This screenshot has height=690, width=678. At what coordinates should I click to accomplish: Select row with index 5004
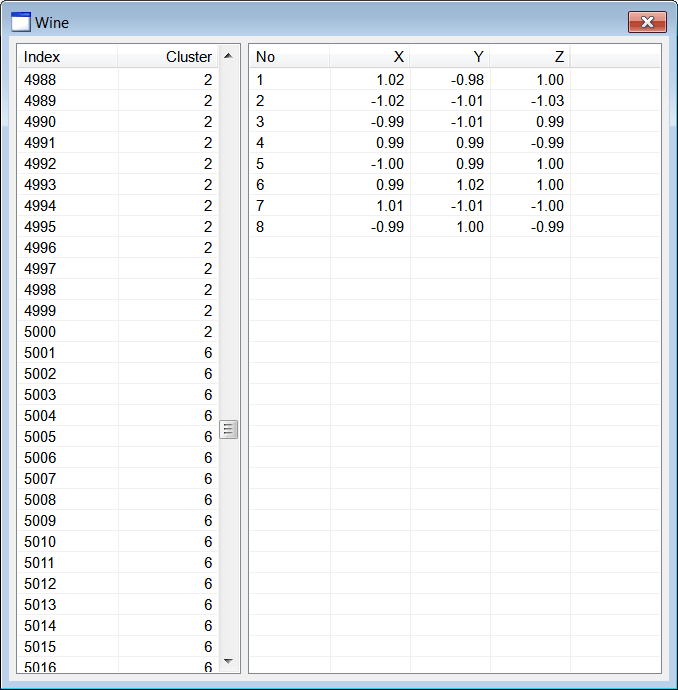coord(118,415)
